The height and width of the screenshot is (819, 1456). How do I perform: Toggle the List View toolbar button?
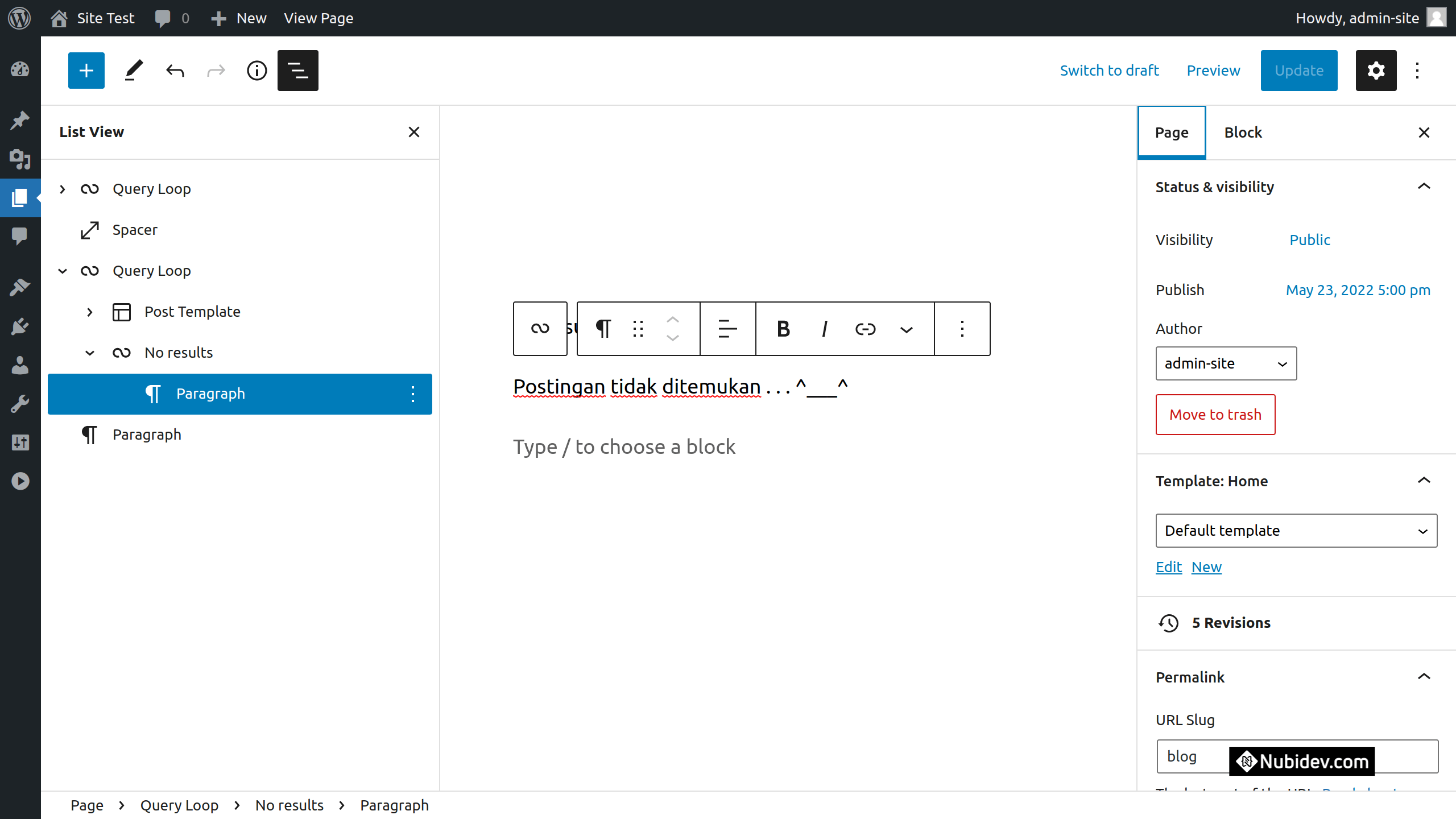[297, 71]
